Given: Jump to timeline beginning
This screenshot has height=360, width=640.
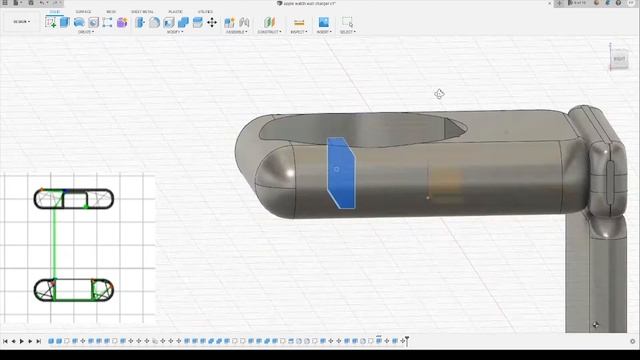Looking at the screenshot, I should coord(5,341).
